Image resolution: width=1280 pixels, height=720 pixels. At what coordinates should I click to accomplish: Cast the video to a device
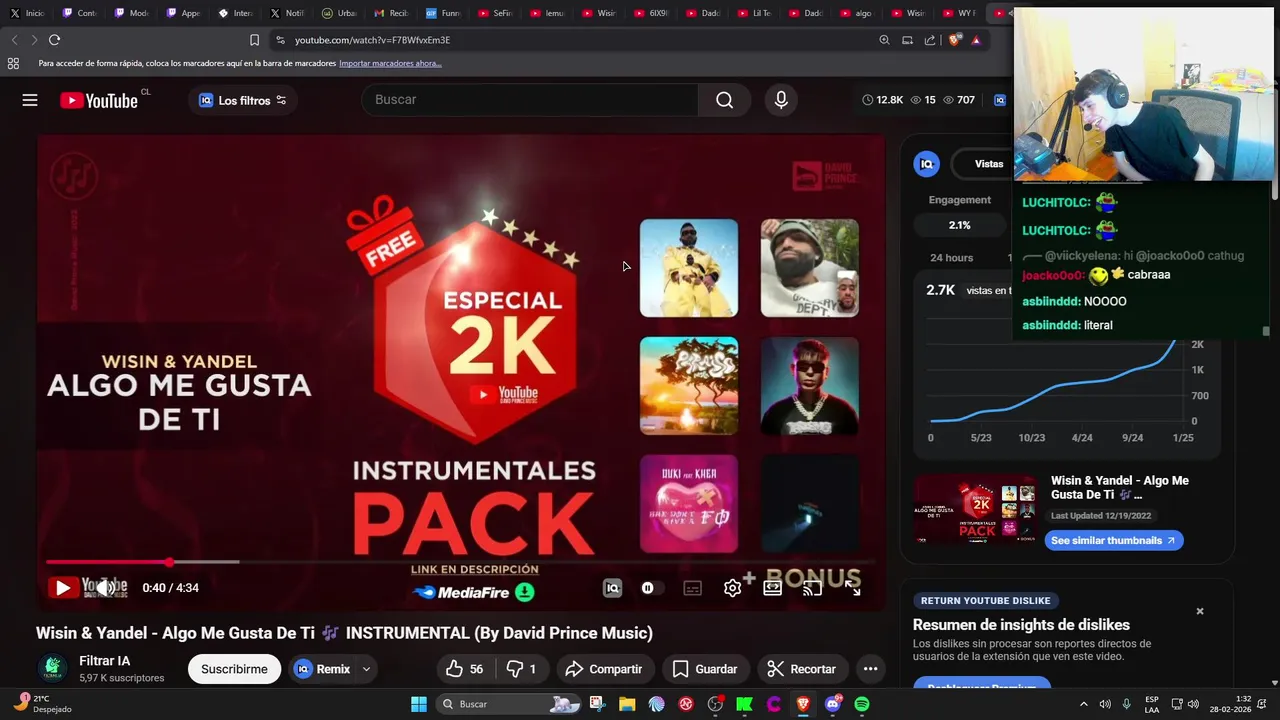click(x=812, y=588)
